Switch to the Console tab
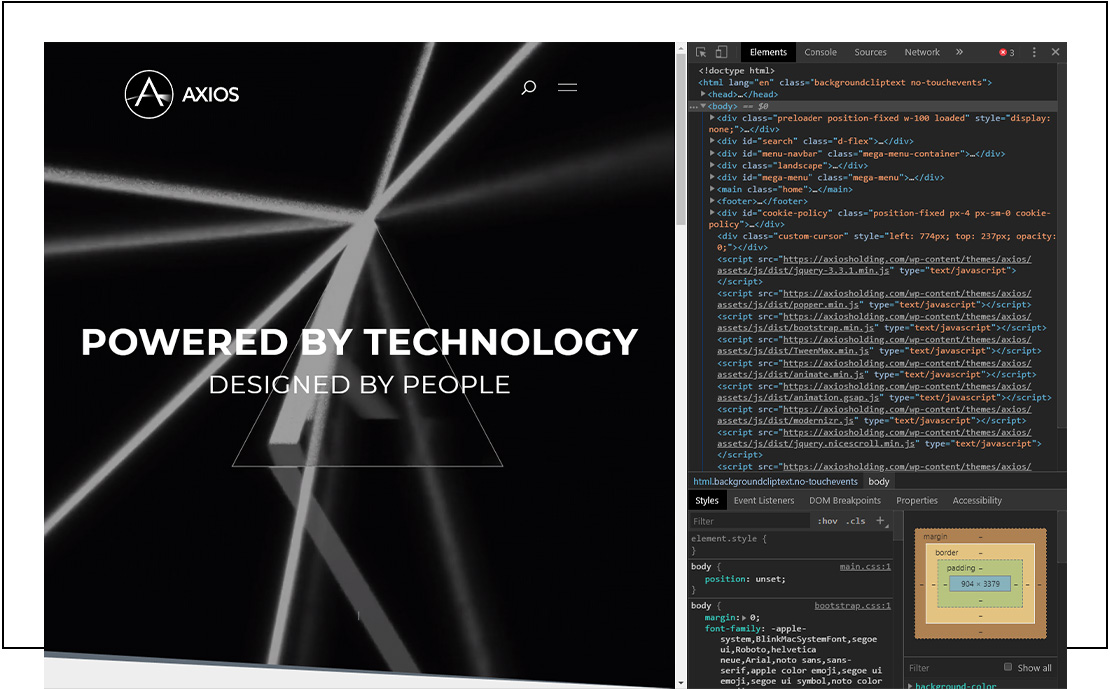 pos(820,52)
